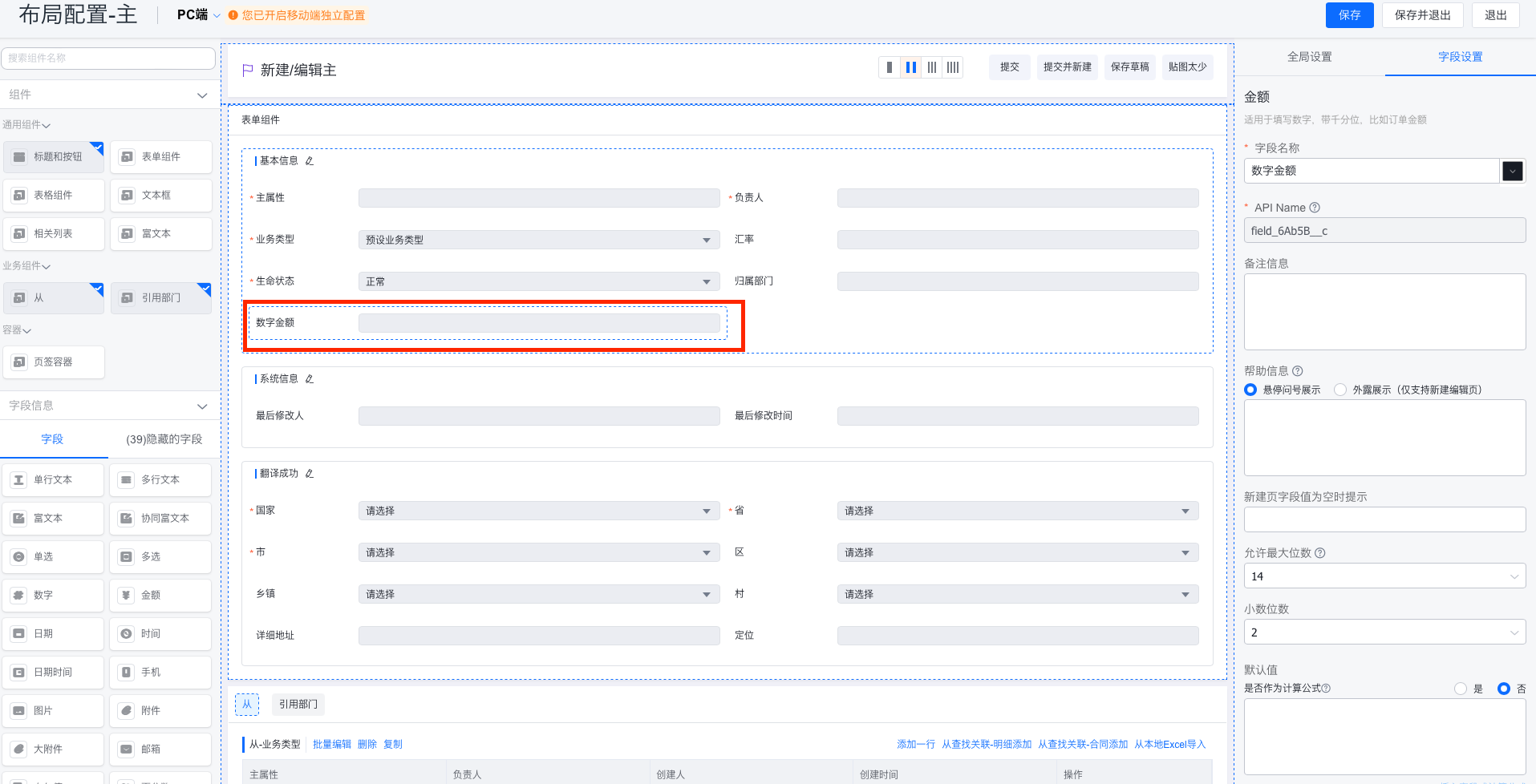Pick the 金额 field component in the field list
Viewport: 1536px width, 784px height.
point(160,596)
